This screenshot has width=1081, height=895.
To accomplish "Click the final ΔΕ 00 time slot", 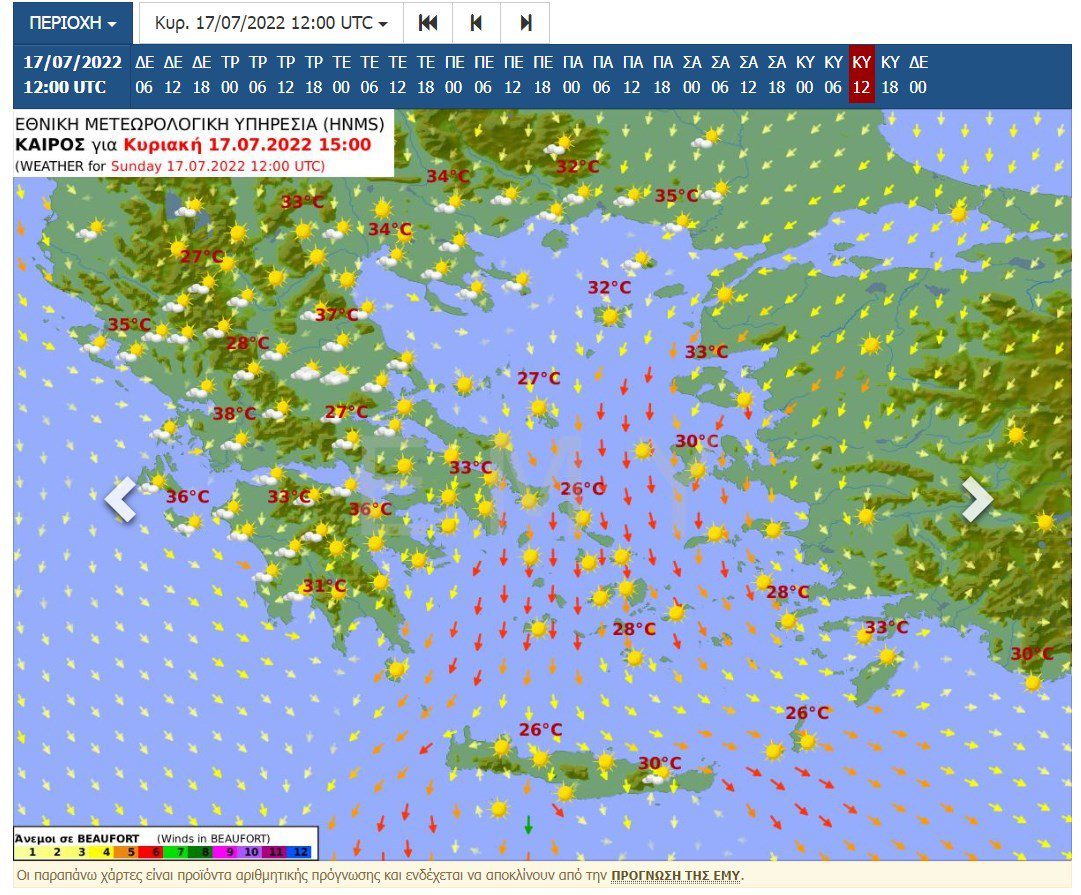I will coord(918,75).
